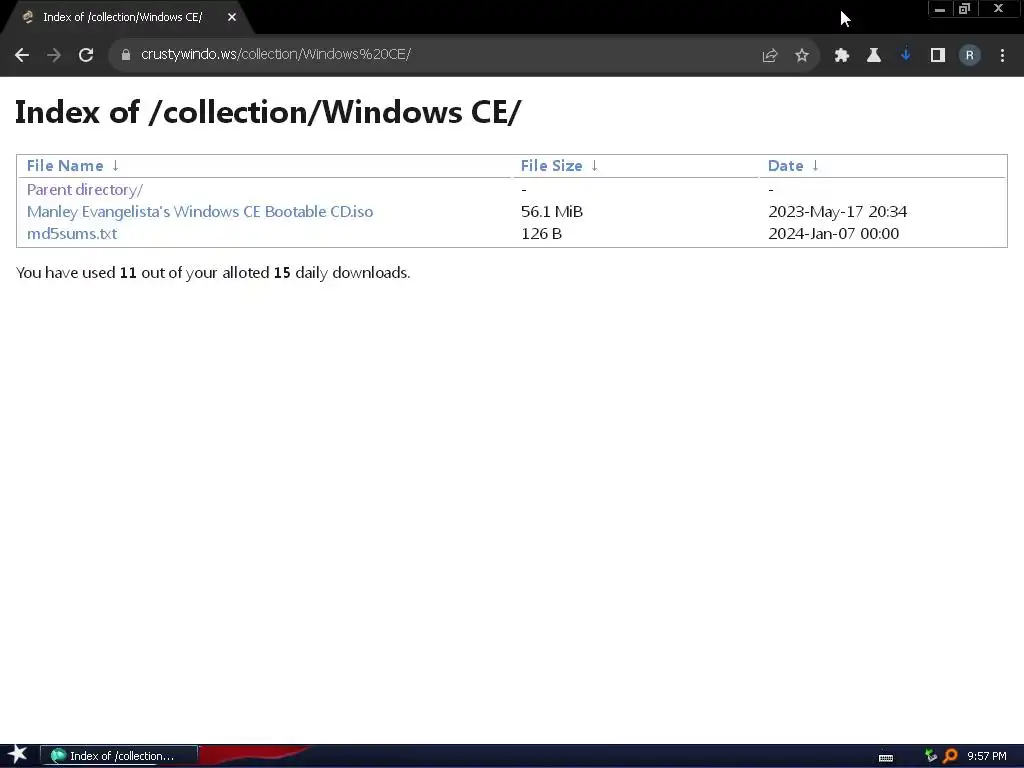
Task: Click the Index of /collection/Windows CE/ heading
Action: tap(268, 112)
